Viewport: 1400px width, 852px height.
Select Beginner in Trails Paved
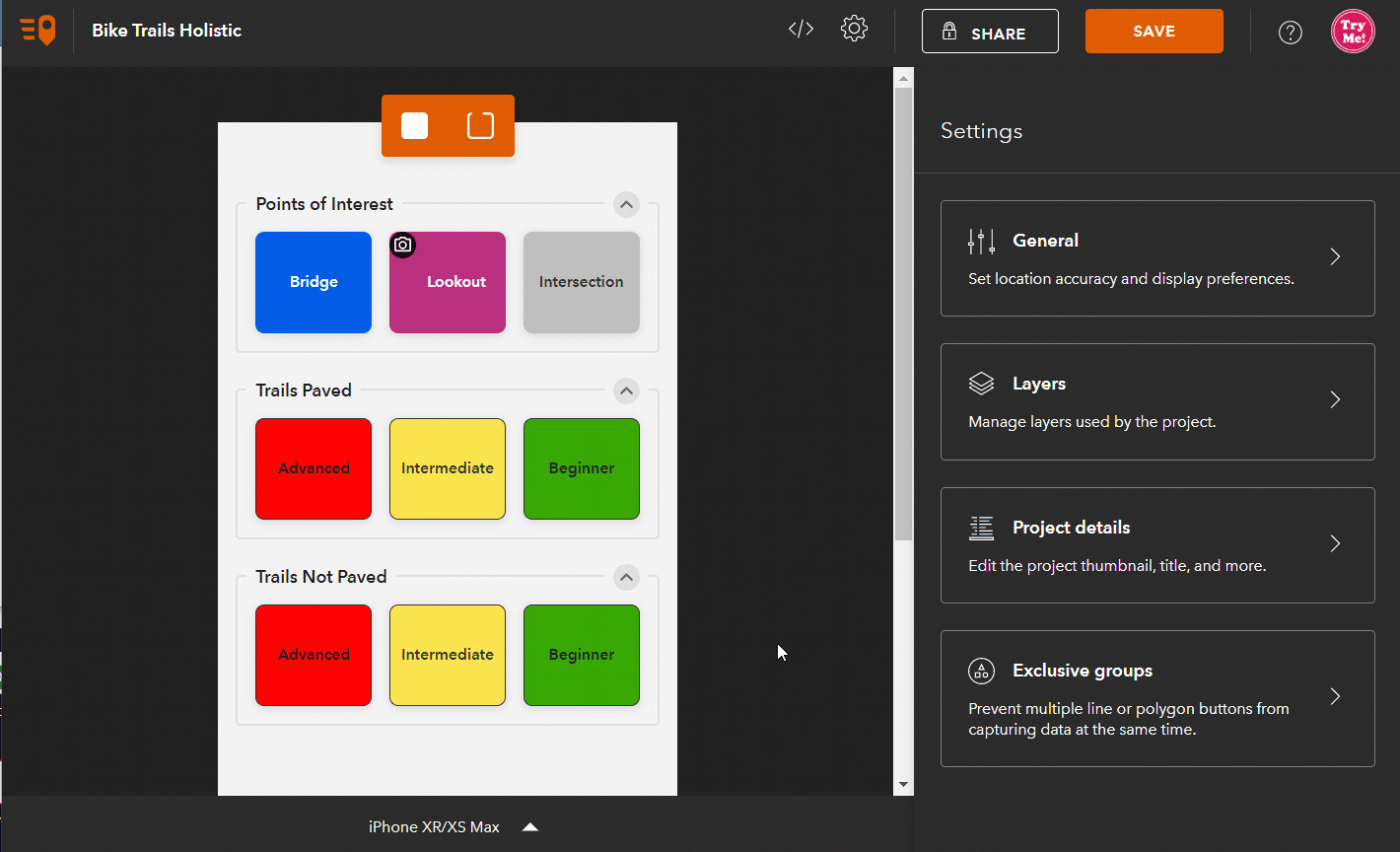tap(582, 468)
